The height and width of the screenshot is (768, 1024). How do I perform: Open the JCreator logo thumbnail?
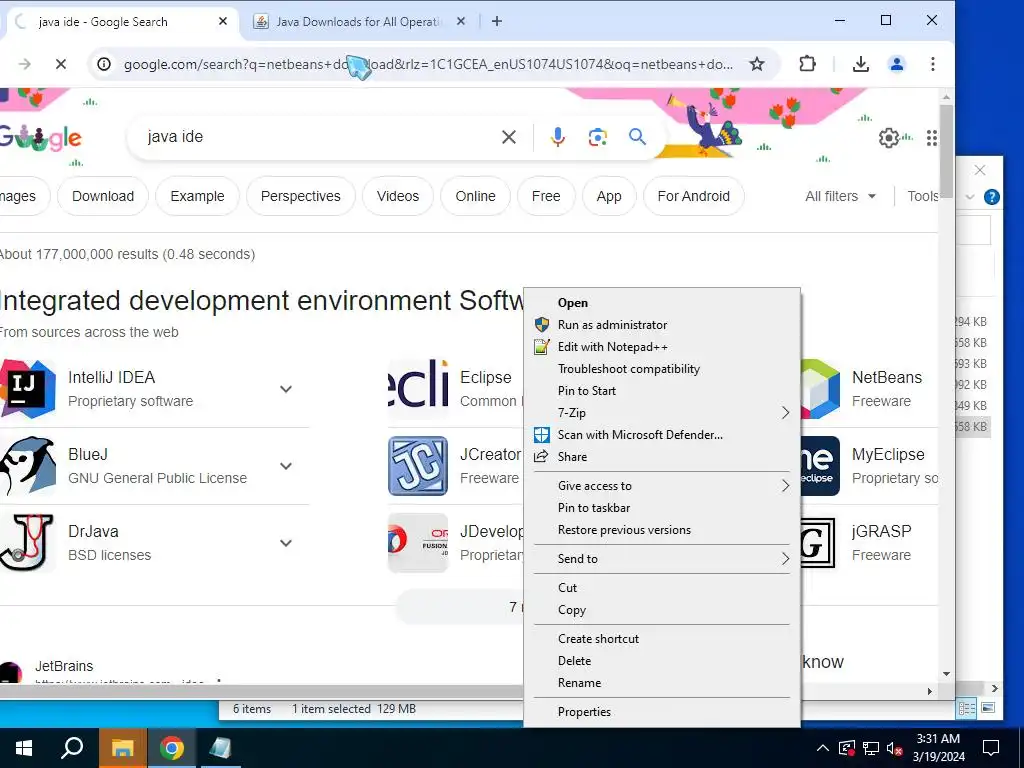(418, 466)
